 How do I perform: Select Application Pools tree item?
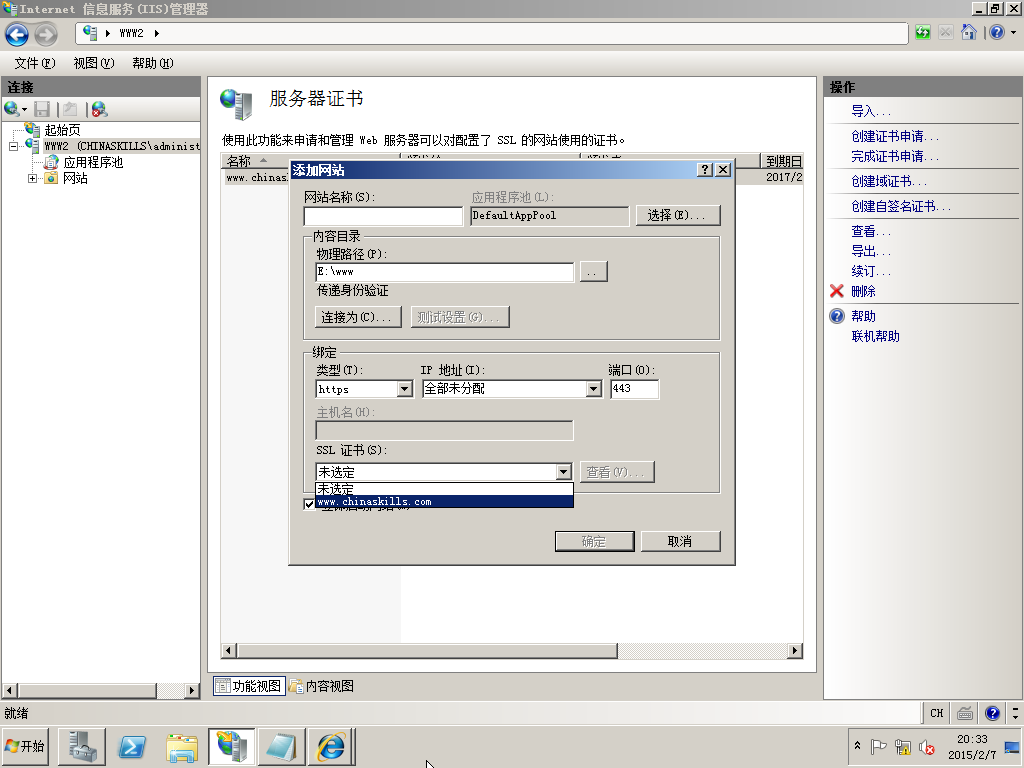pyautogui.click(x=93, y=162)
